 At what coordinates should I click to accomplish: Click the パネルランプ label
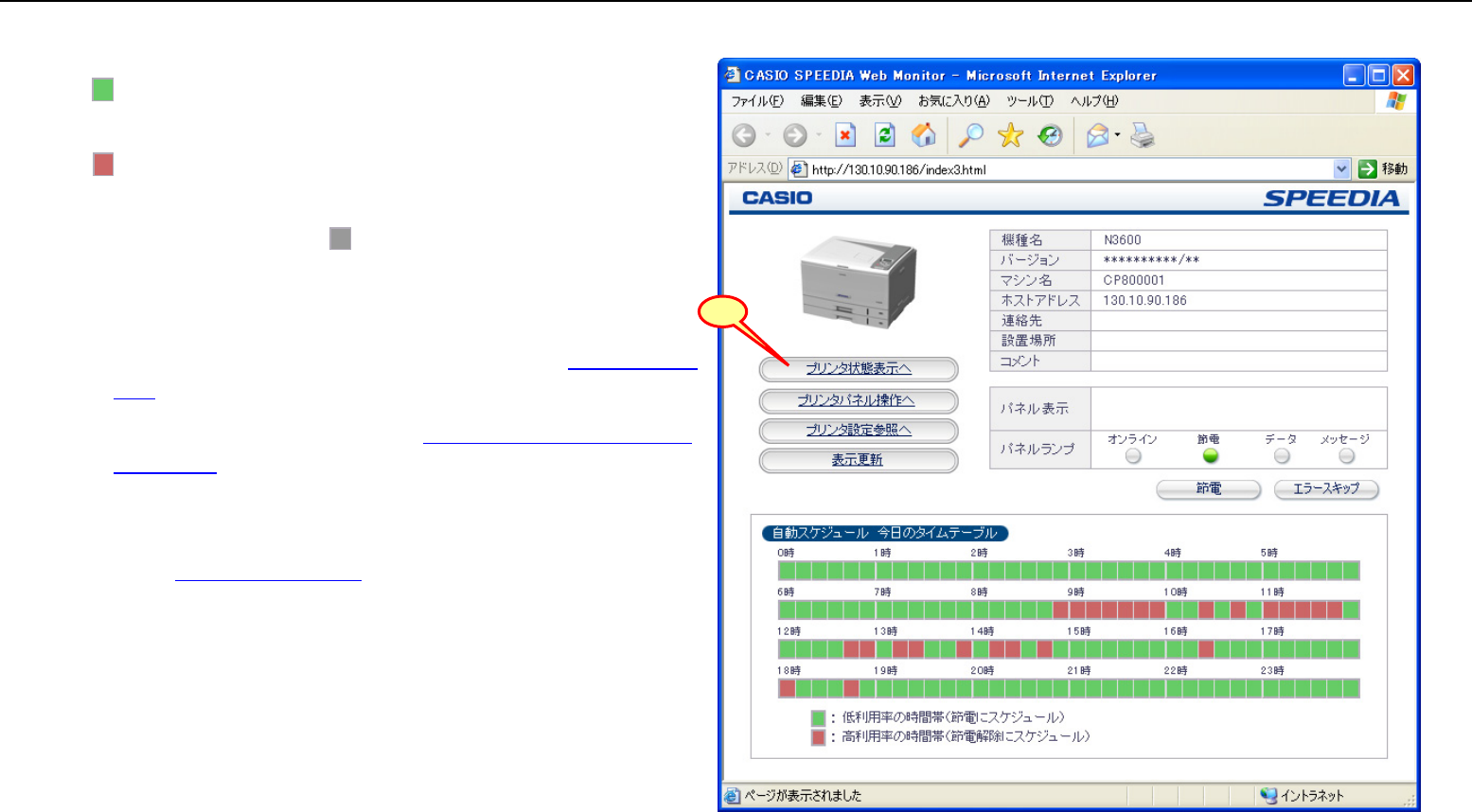point(1037,449)
